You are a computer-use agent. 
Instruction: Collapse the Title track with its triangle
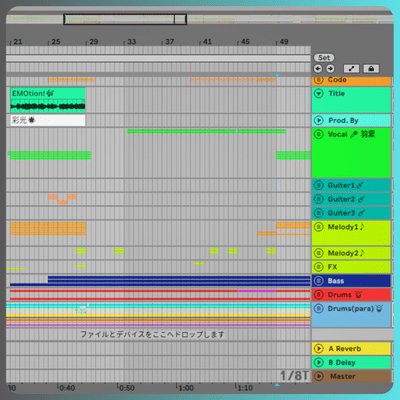point(319,93)
